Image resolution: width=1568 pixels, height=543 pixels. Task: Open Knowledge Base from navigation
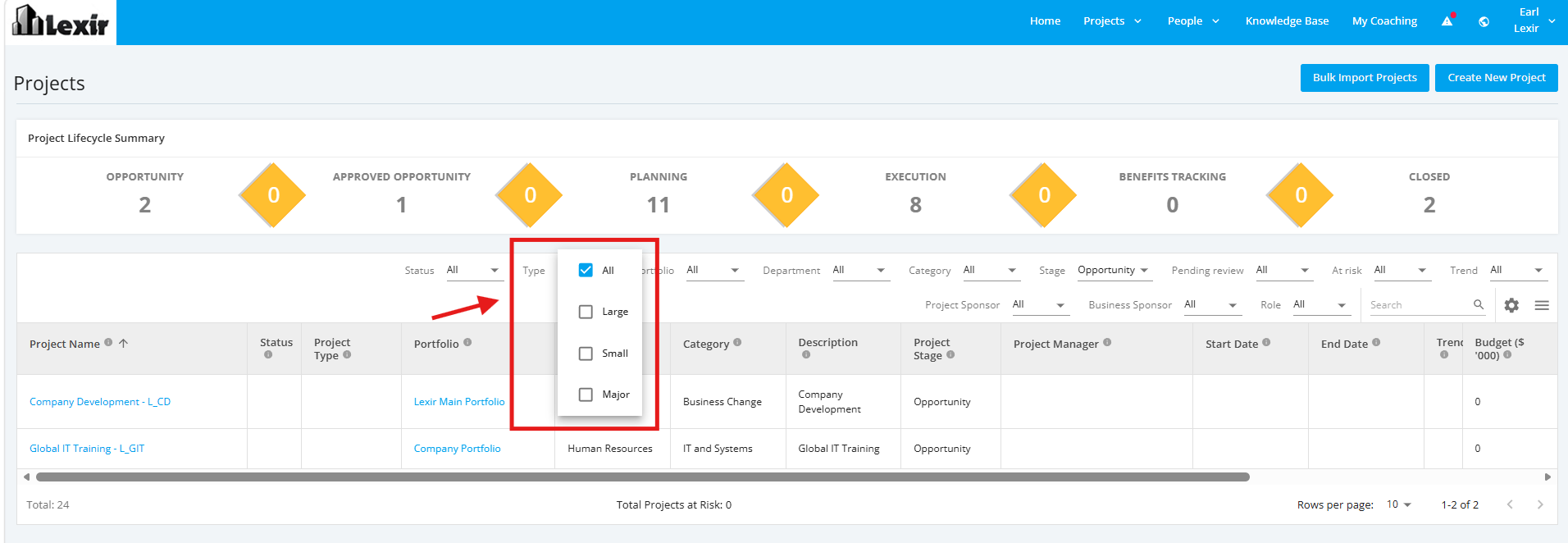coord(1287,21)
